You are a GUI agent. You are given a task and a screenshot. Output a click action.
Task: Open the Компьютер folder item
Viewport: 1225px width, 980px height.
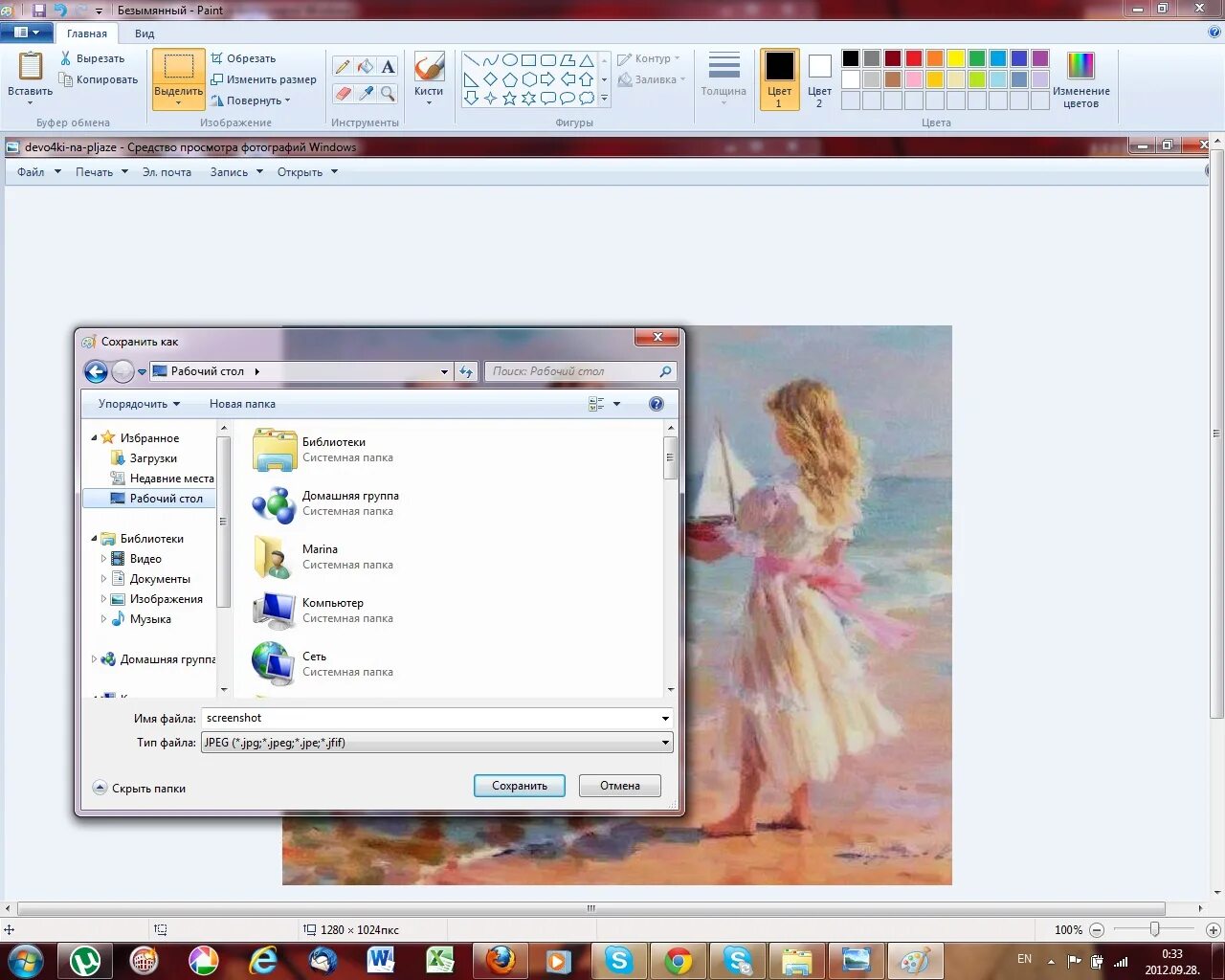323,611
